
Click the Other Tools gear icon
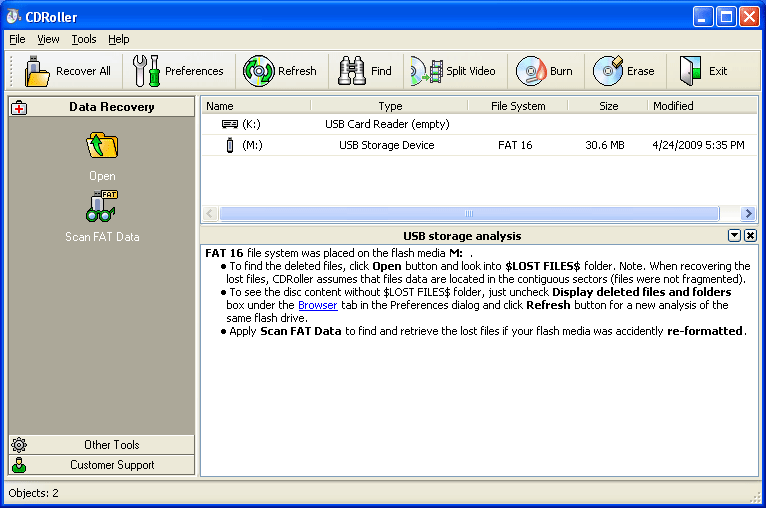[19, 445]
